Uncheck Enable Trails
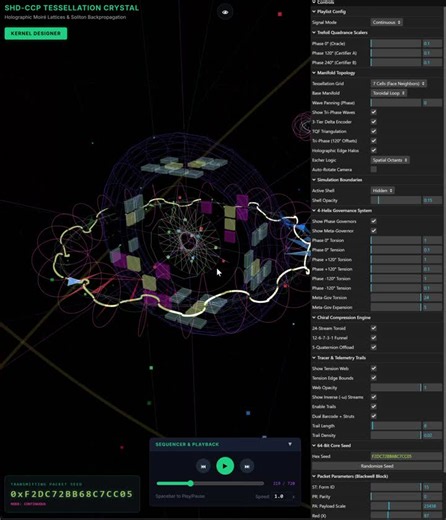Viewport: 446px width, 520px height. tap(374, 407)
